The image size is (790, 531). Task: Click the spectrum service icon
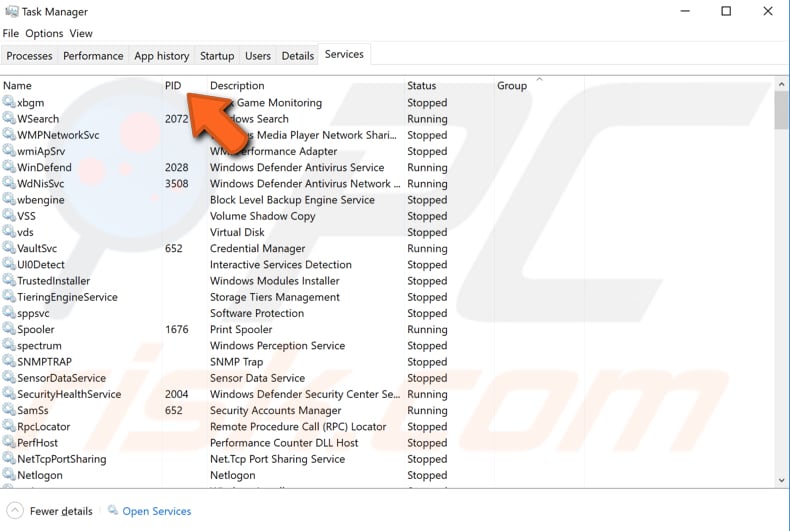point(9,345)
